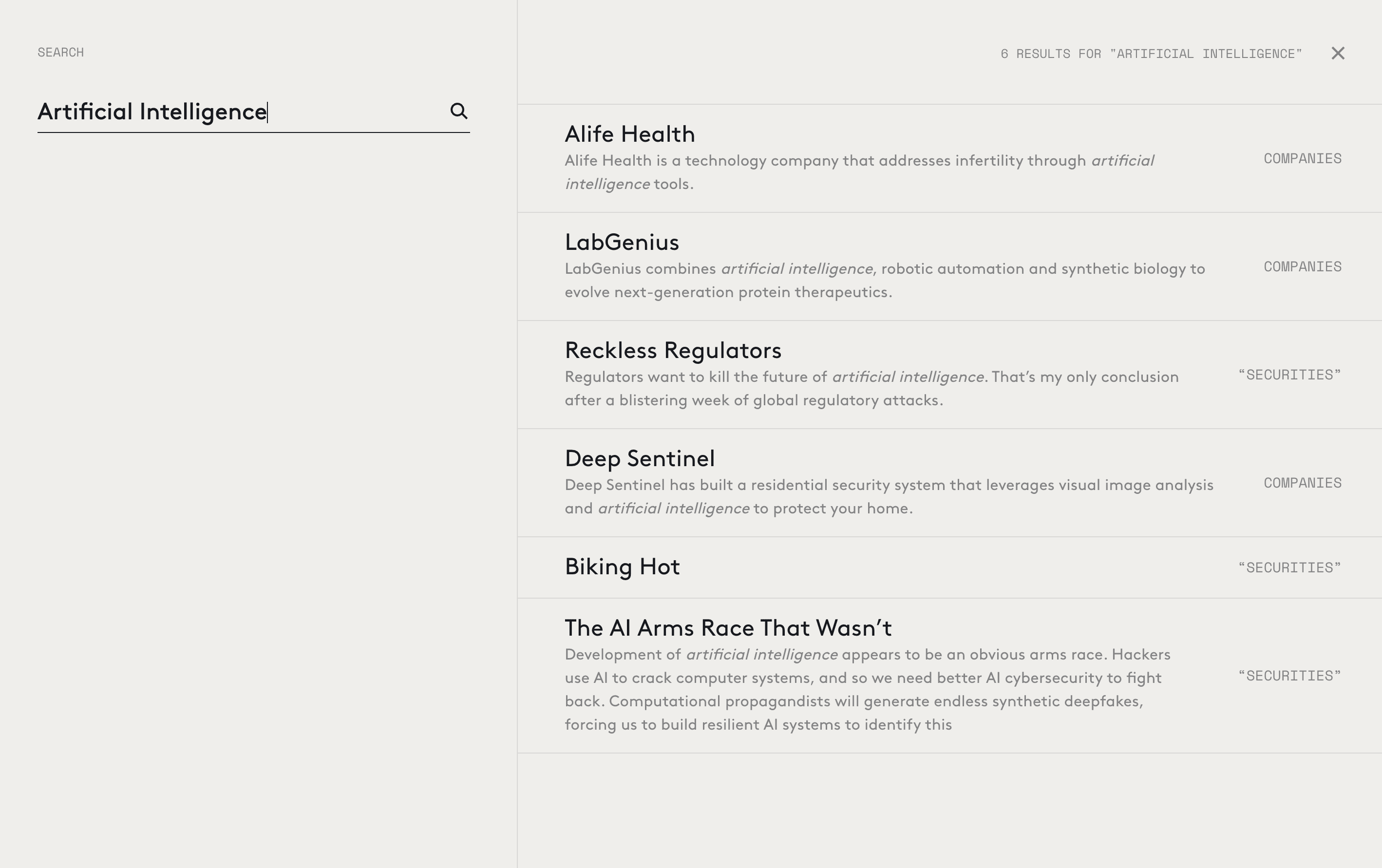The width and height of the screenshot is (1382, 868).
Task: Open the Reckless Regulators article
Action: (x=673, y=351)
